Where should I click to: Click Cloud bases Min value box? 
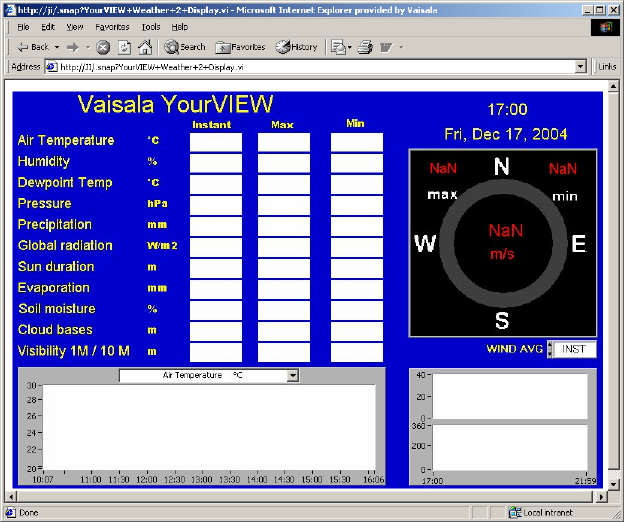pyautogui.click(x=357, y=331)
